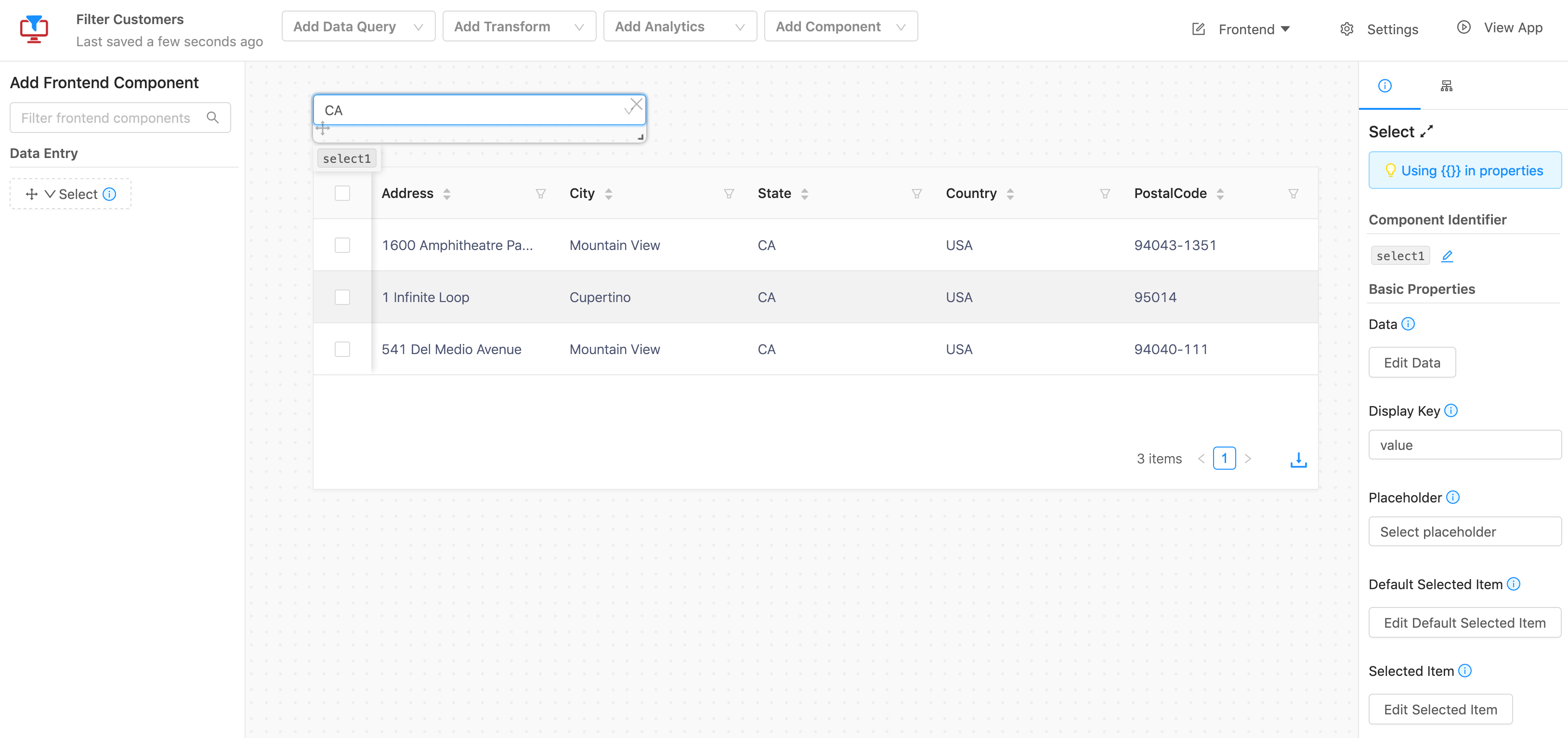
Task: Sort the Country column
Action: [1010, 194]
